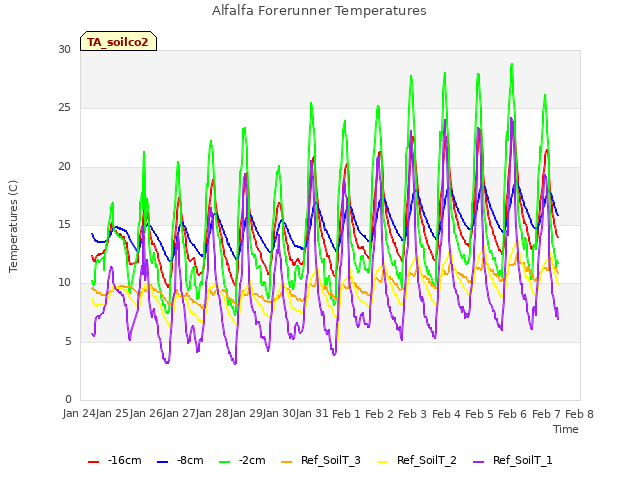Click the Jan 26 x-axis label
Image resolution: width=640 pixels, height=480 pixels.
146,413
